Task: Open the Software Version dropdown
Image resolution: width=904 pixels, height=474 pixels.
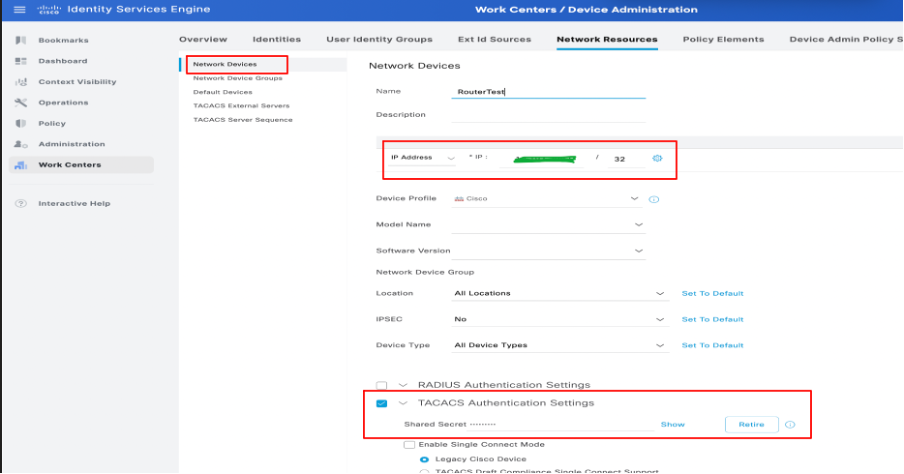Action: pyautogui.click(x=548, y=251)
